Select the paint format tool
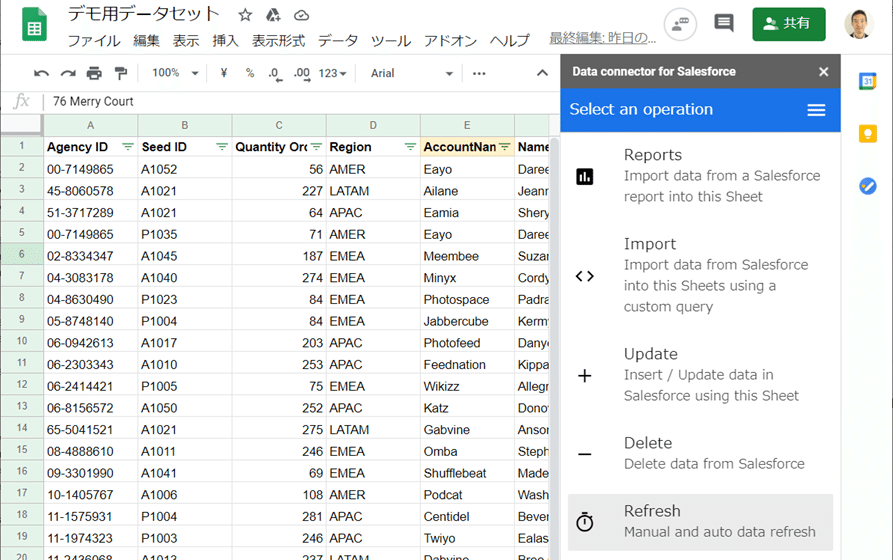This screenshot has height=560, width=893. [x=121, y=73]
